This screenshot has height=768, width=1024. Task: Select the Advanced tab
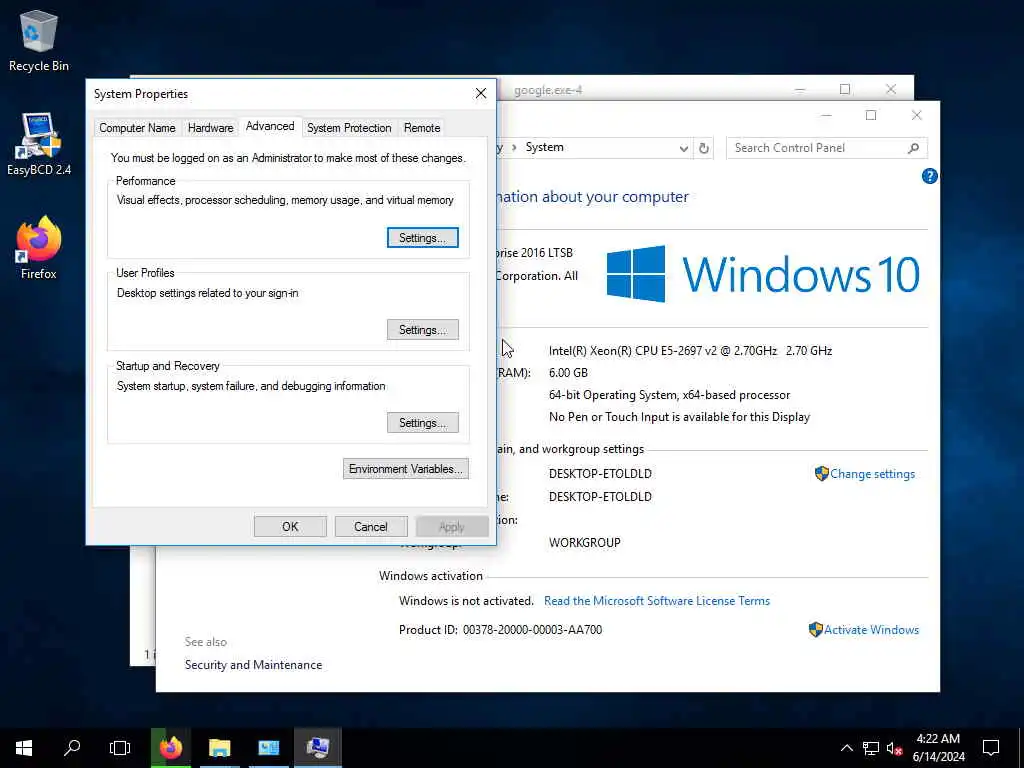click(x=270, y=127)
